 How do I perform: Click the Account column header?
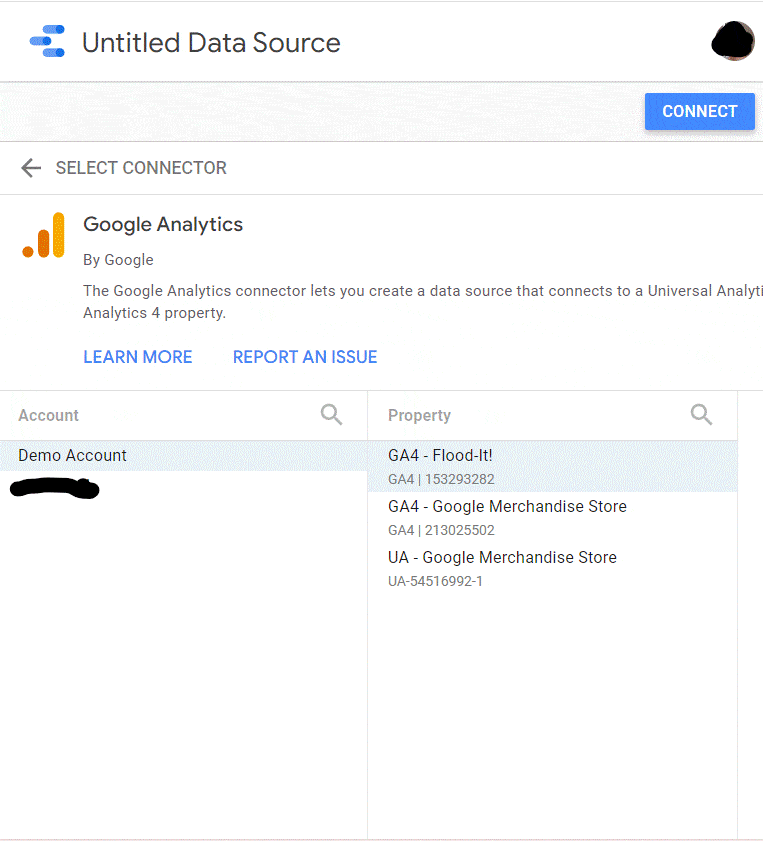point(48,415)
